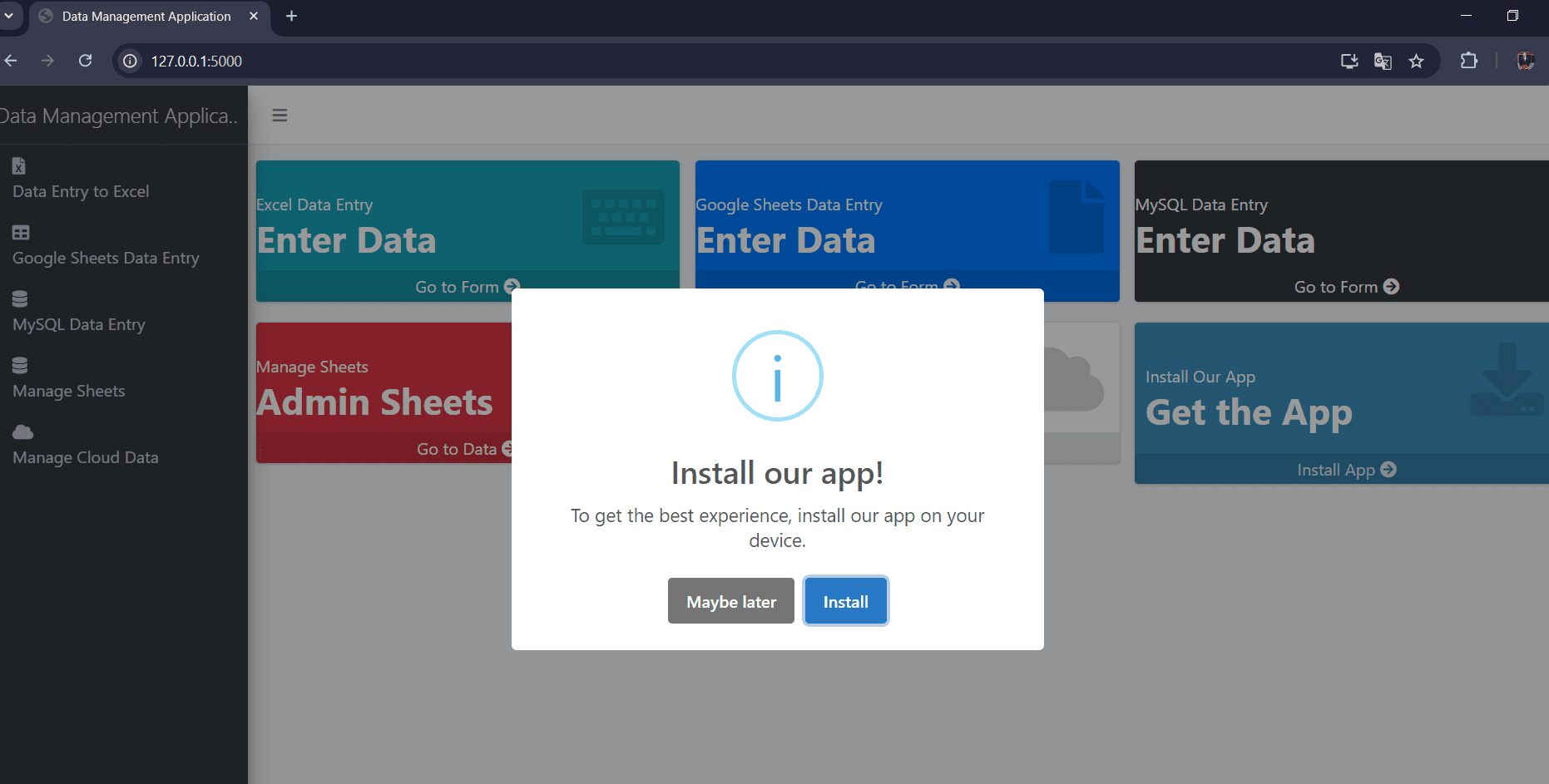This screenshot has height=784, width=1549.
Task: Dismiss the dialog with Maybe later
Action: tap(730, 601)
